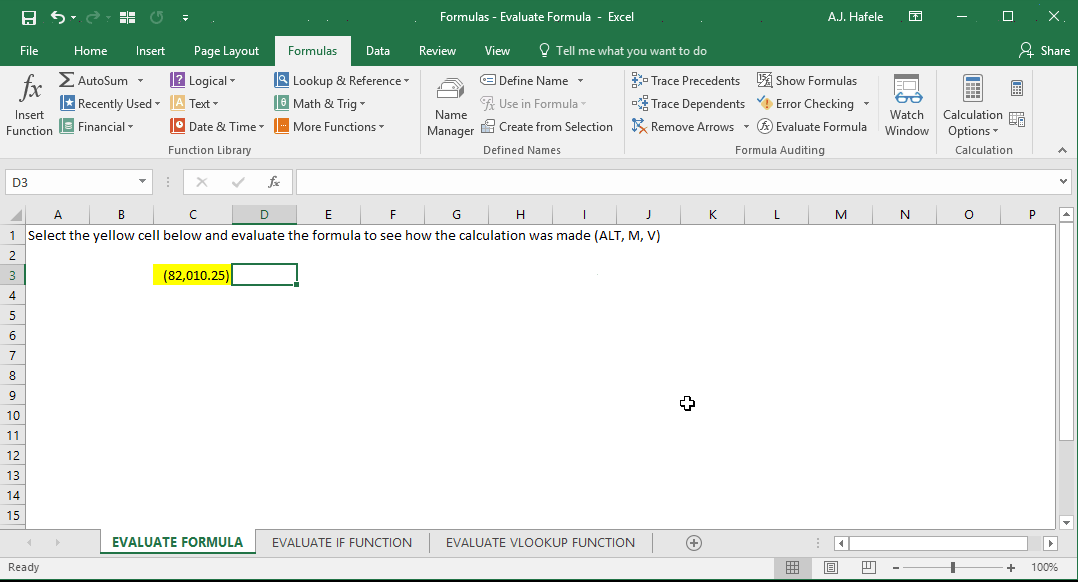Select the yellow cell C3
The width and height of the screenshot is (1078, 582).
[192, 275]
